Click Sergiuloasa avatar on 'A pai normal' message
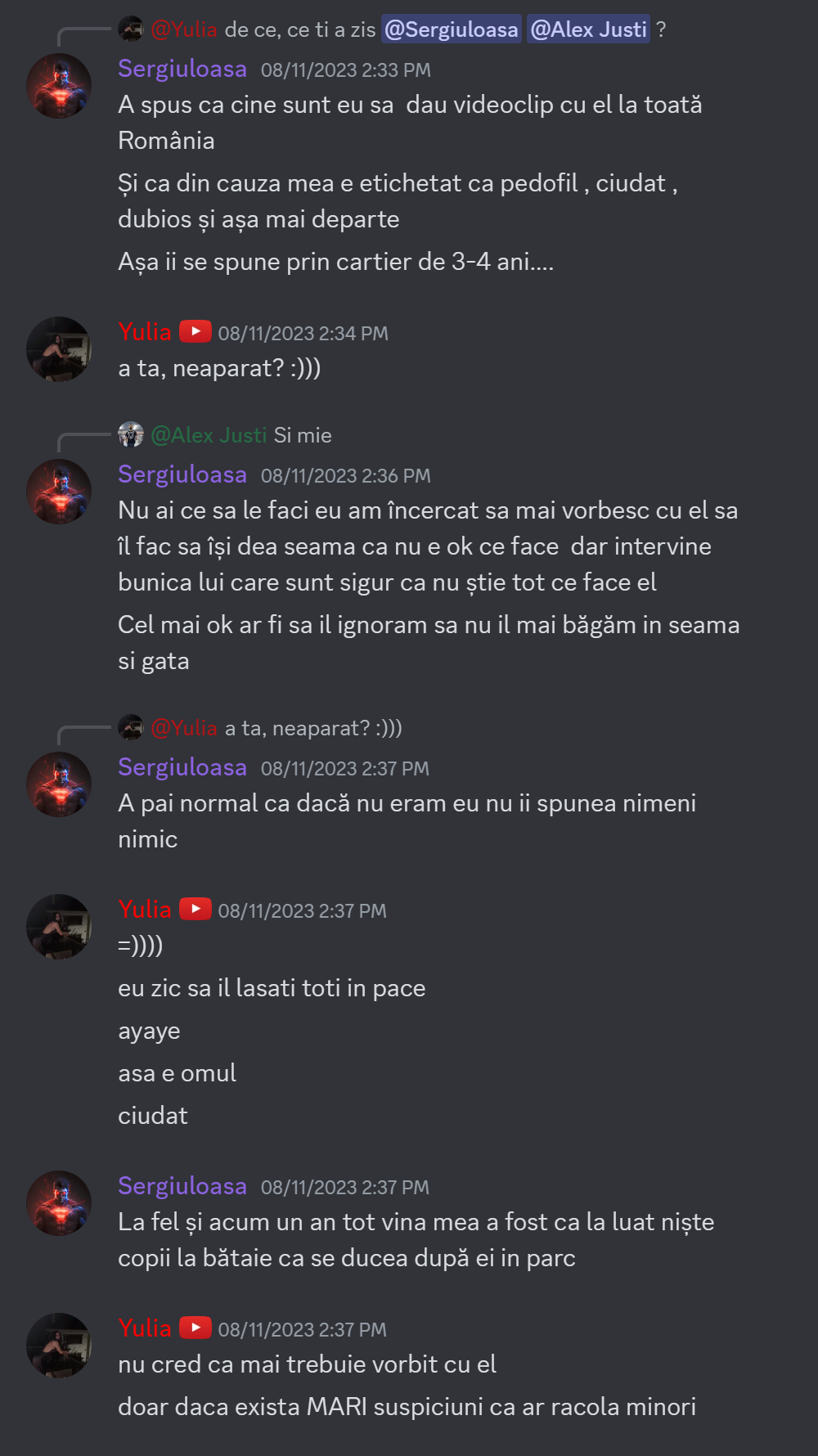The height and width of the screenshot is (1456, 818). tap(59, 784)
